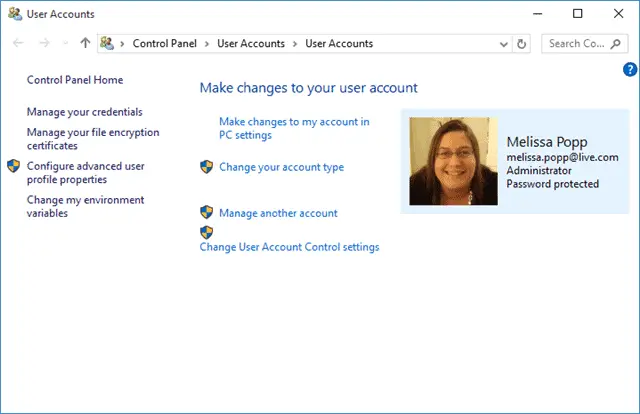Click Manage another account link
This screenshot has height=414, width=640.
[278, 213]
